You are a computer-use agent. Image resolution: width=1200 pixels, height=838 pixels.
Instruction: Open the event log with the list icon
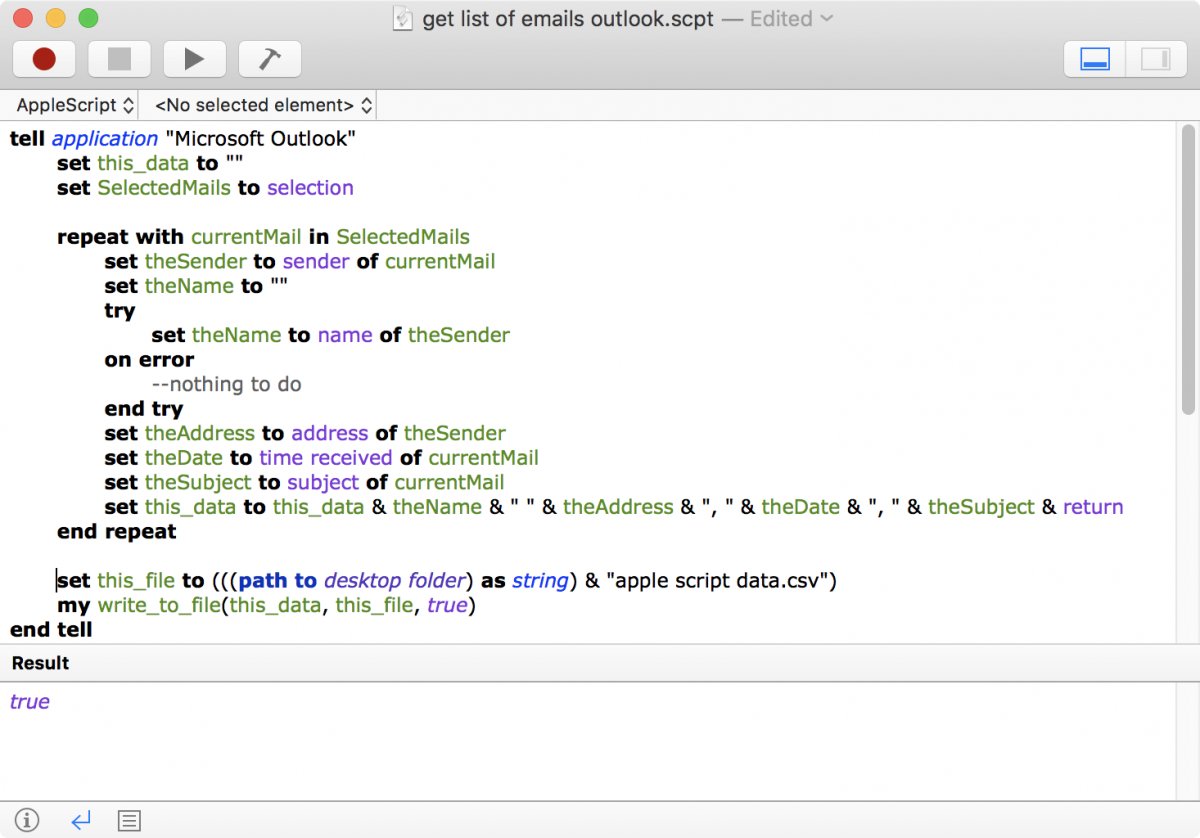click(x=129, y=821)
